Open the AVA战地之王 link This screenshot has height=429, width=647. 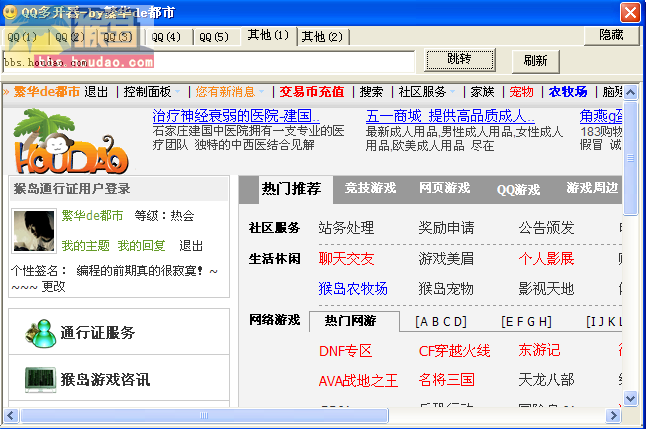(358, 380)
